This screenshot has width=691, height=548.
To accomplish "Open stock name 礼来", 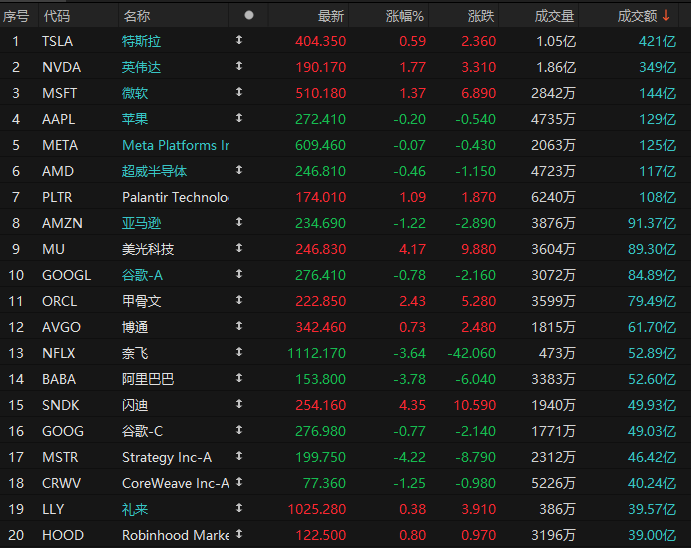I will [x=135, y=509].
